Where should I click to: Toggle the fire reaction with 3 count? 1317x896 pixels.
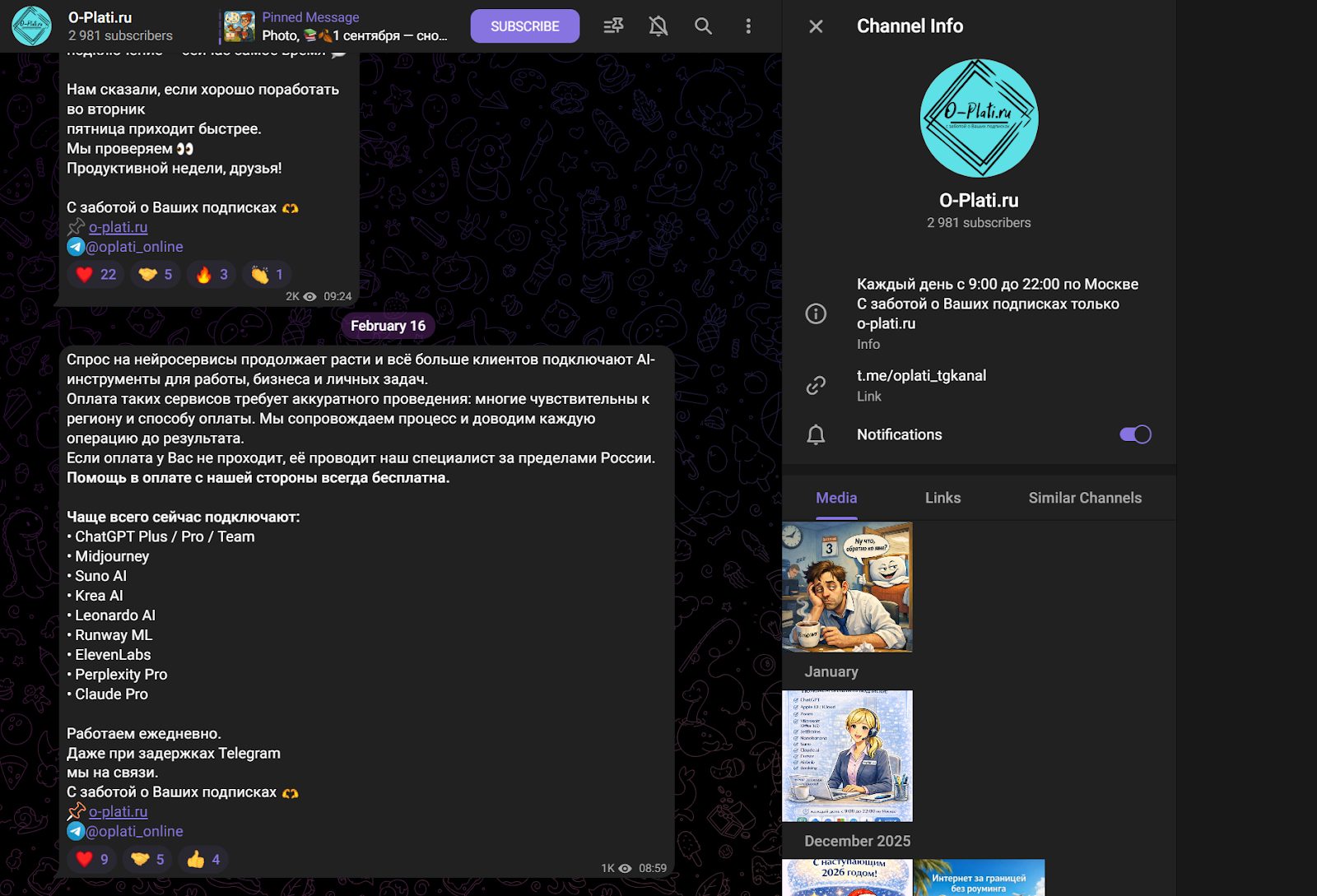click(x=212, y=275)
